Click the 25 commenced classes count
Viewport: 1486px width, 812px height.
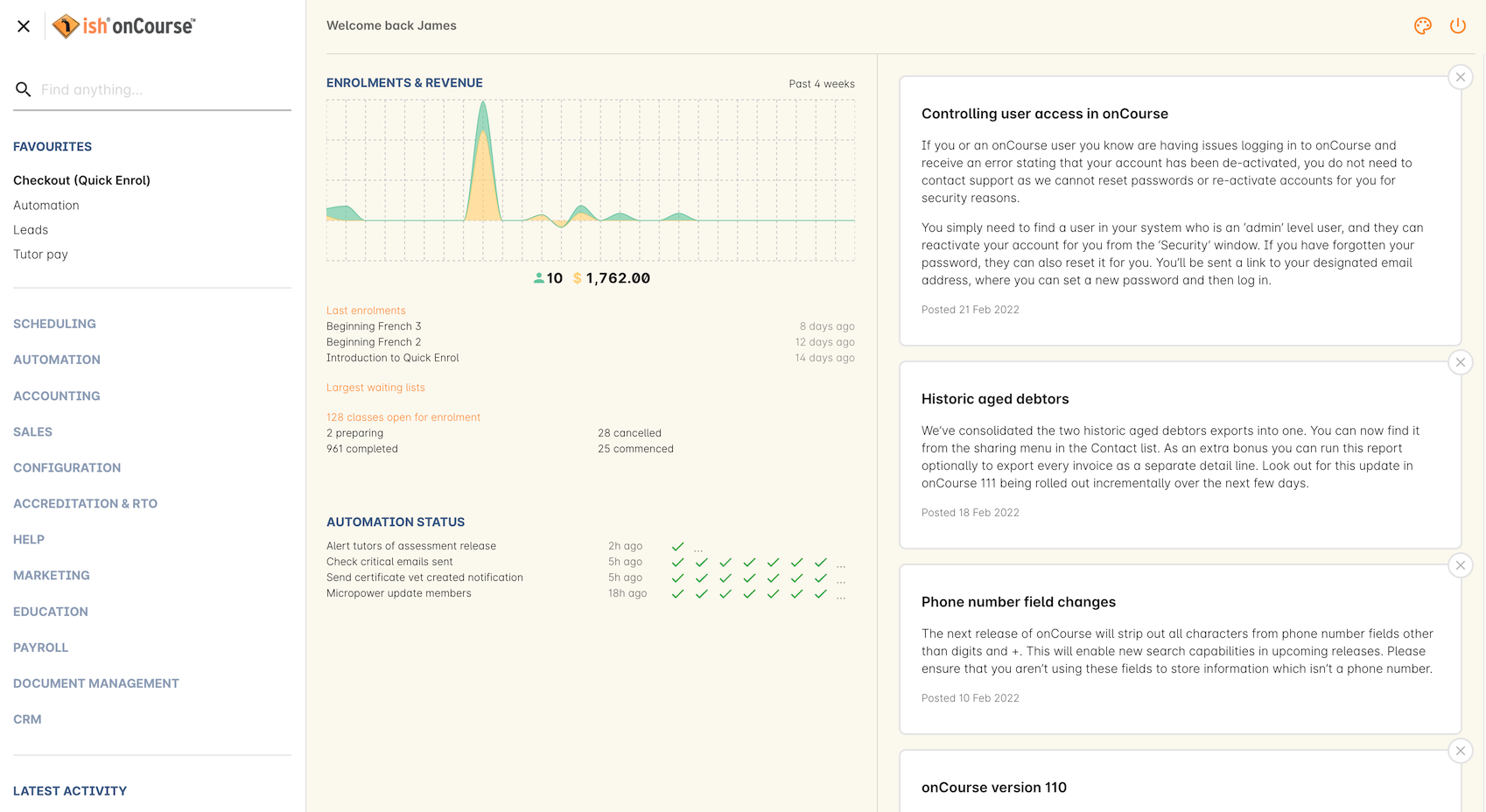pos(636,449)
